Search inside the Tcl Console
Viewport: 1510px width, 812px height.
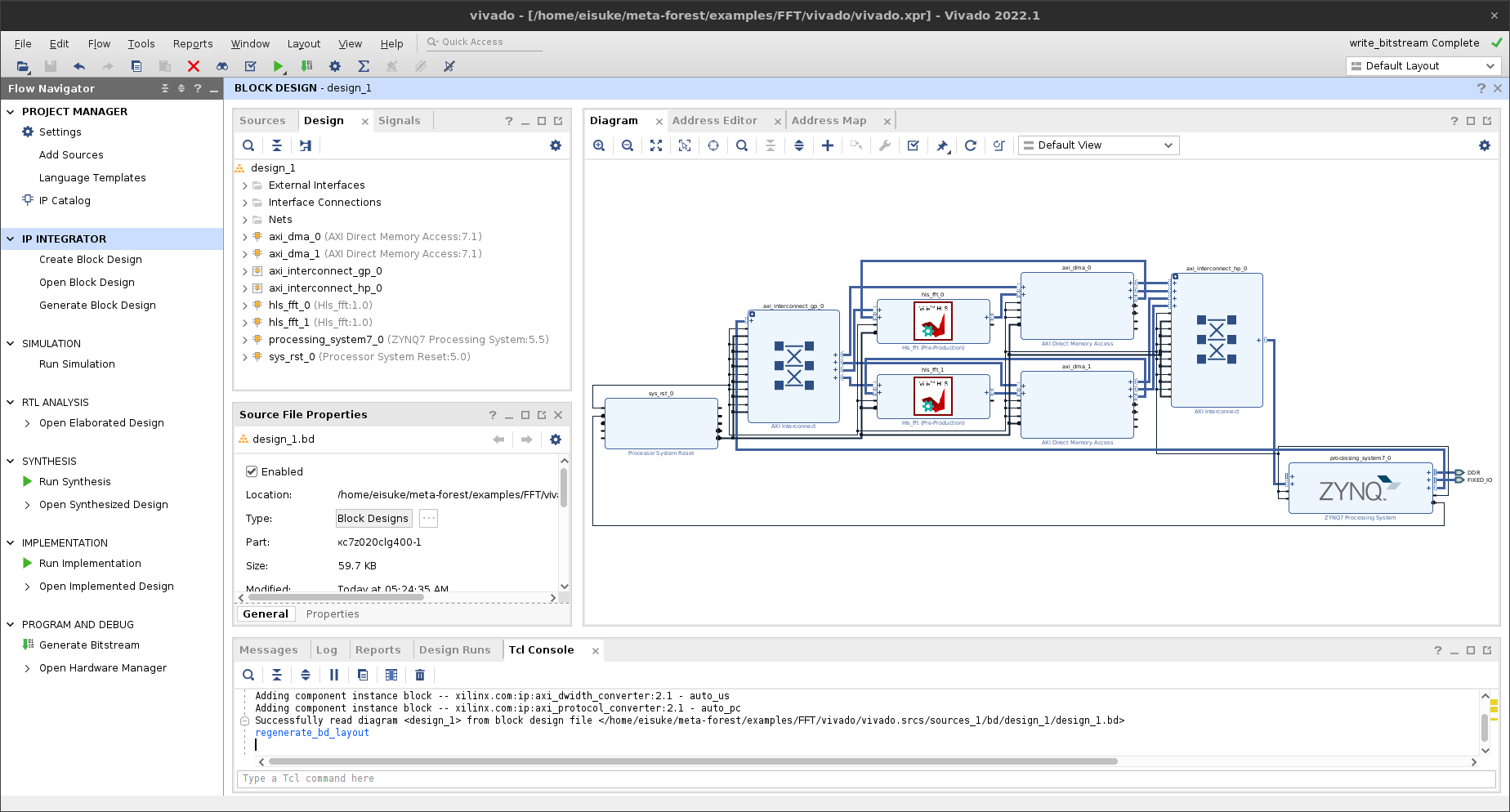click(248, 675)
